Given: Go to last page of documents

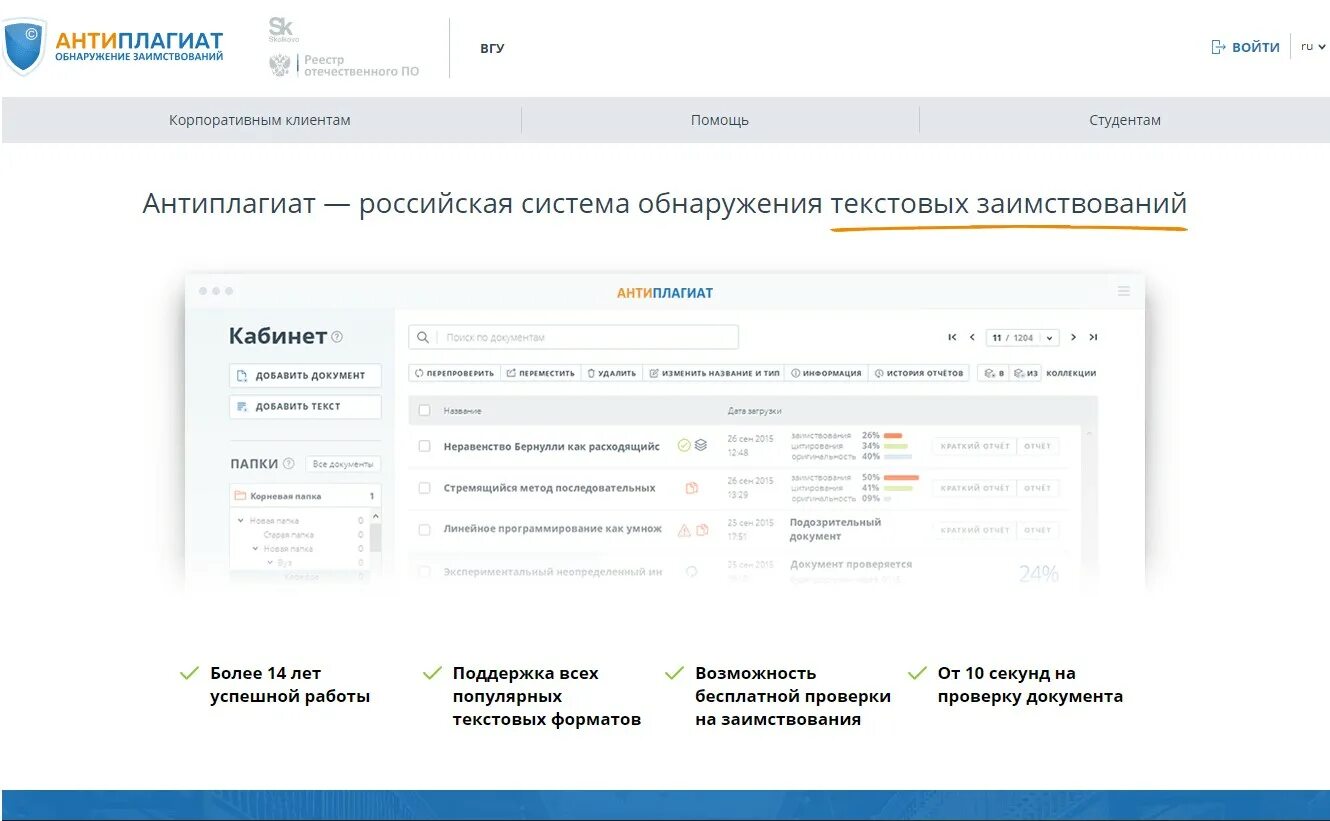Looking at the screenshot, I should [1093, 337].
